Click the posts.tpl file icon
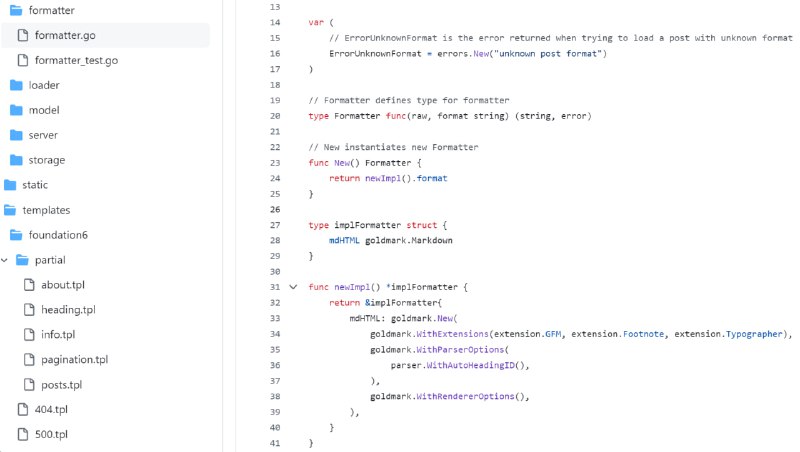The image size is (800, 452). (29, 385)
